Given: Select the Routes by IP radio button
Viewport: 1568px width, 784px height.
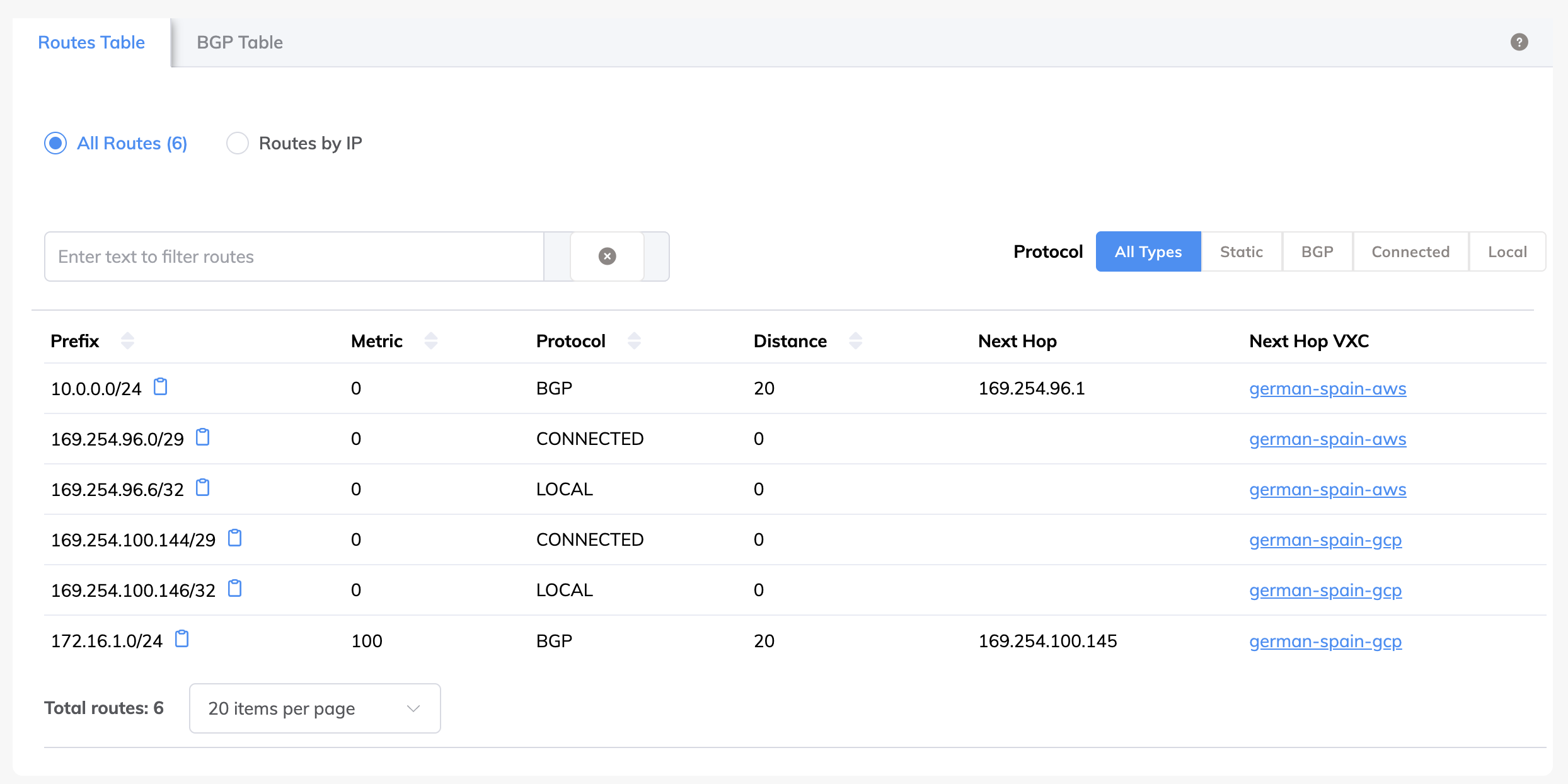Looking at the screenshot, I should (x=238, y=143).
